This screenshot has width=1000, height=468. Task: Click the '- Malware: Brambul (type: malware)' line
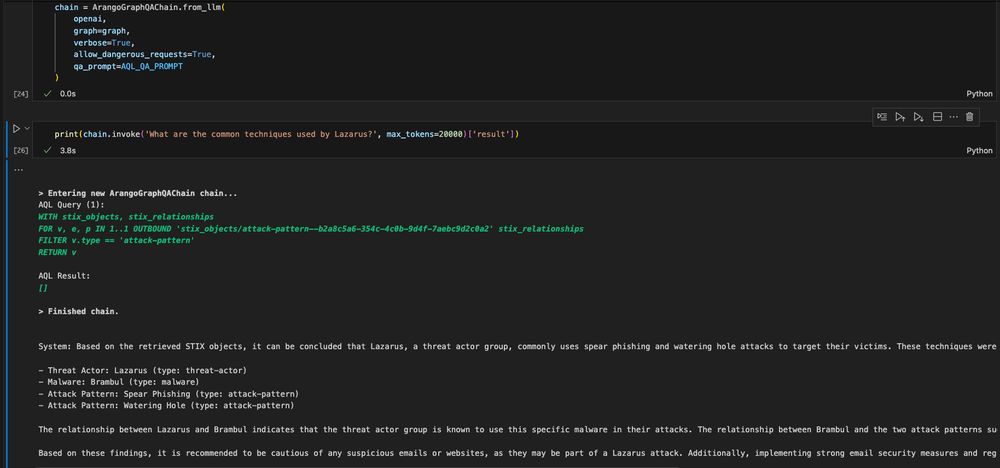tap(119, 382)
